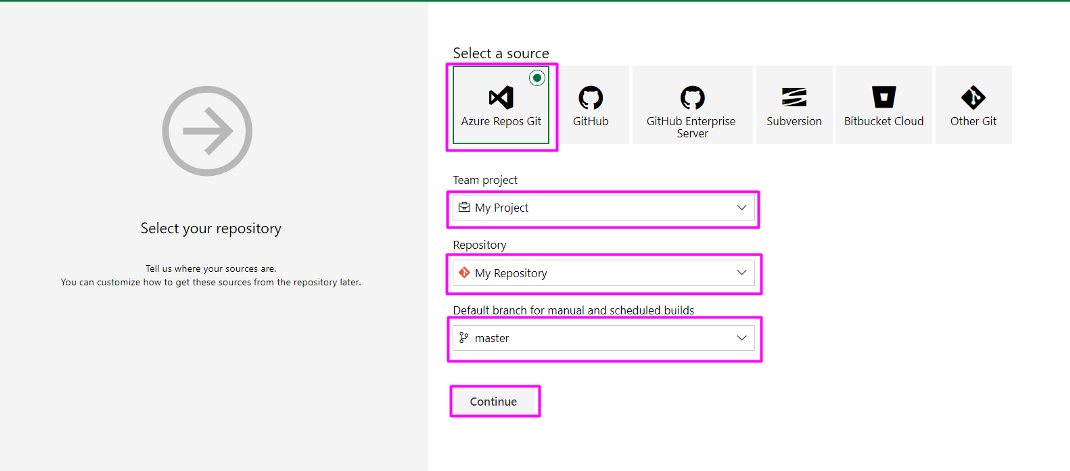
Task: Click the 'Default branch for manual and scheduled builds' label
Action: (573, 311)
